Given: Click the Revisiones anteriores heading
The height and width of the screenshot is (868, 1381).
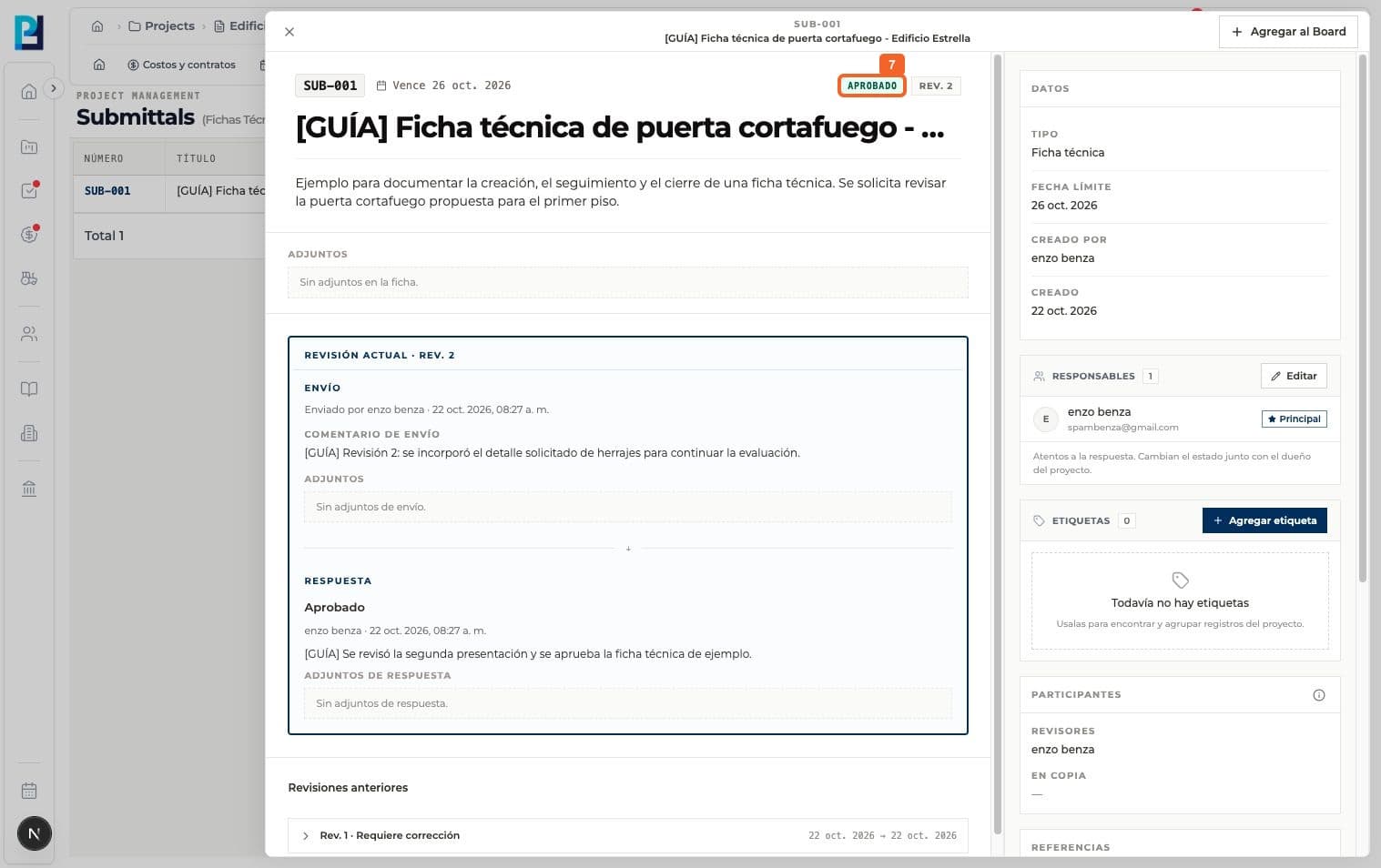Looking at the screenshot, I should [x=348, y=788].
